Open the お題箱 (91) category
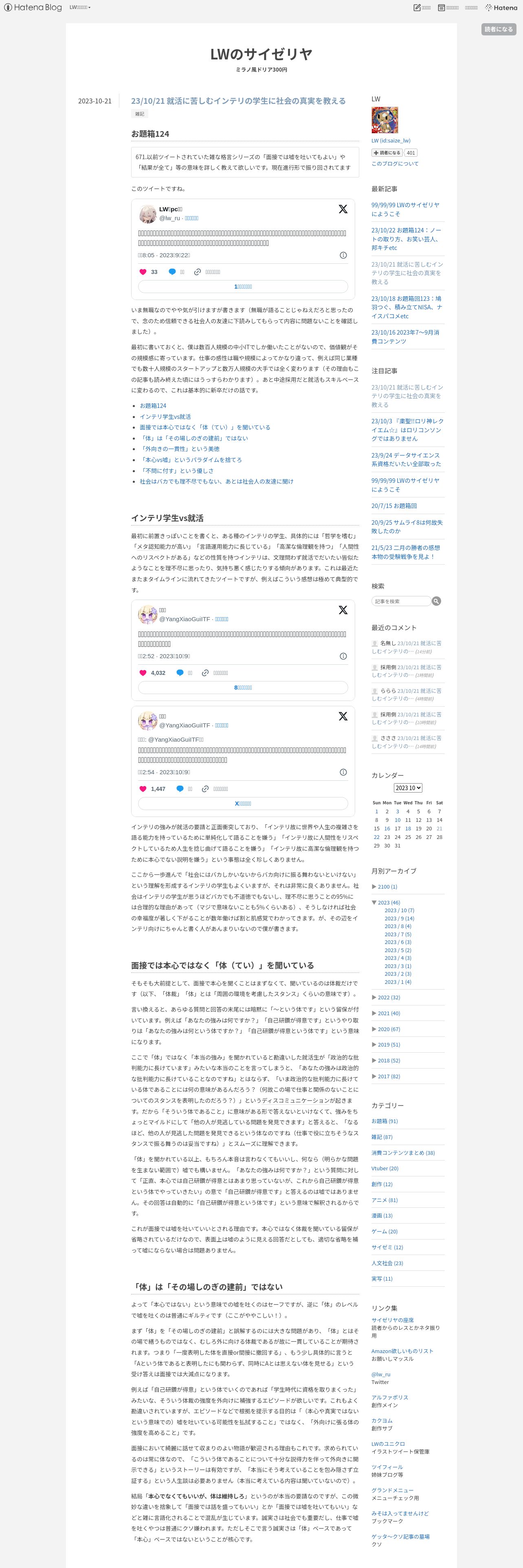This screenshot has width=523, height=1568. click(385, 1121)
